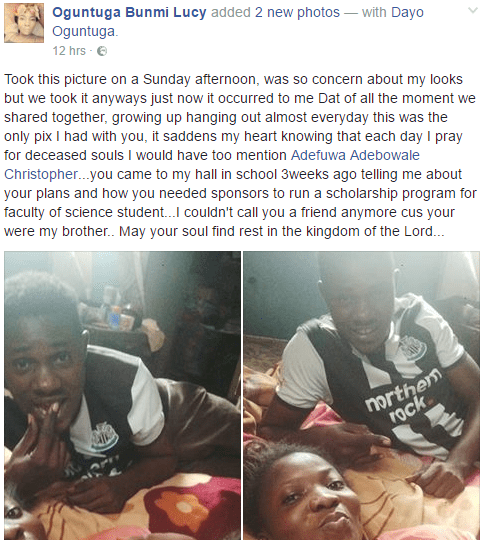Open the post options chevron menu

(x=474, y=10)
